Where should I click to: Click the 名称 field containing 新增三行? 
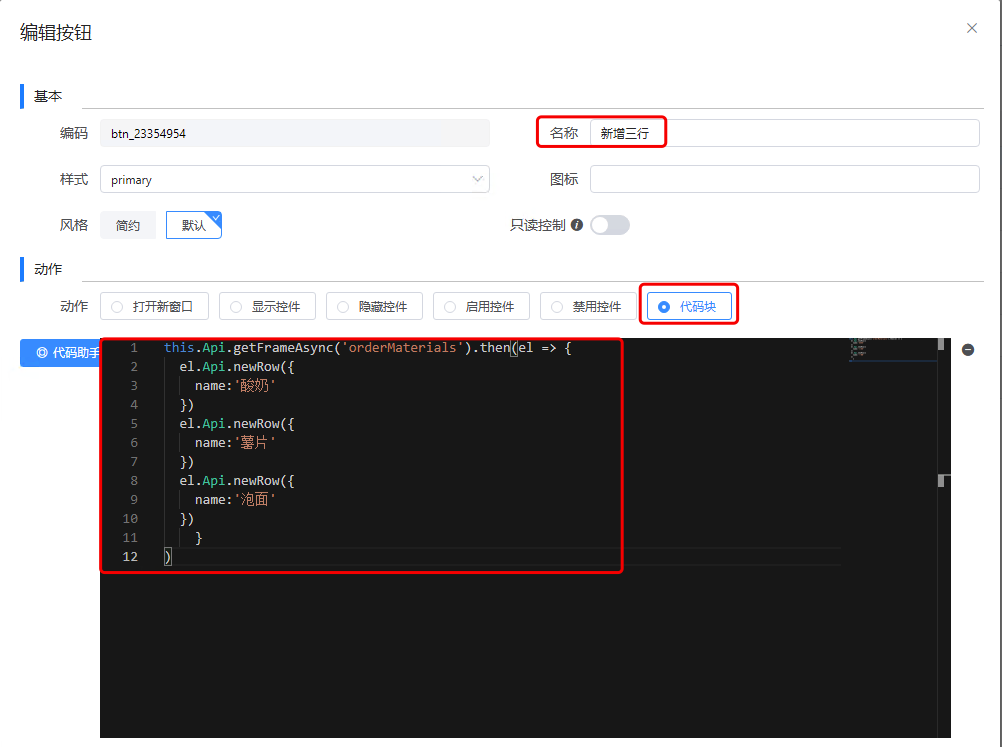click(x=784, y=133)
